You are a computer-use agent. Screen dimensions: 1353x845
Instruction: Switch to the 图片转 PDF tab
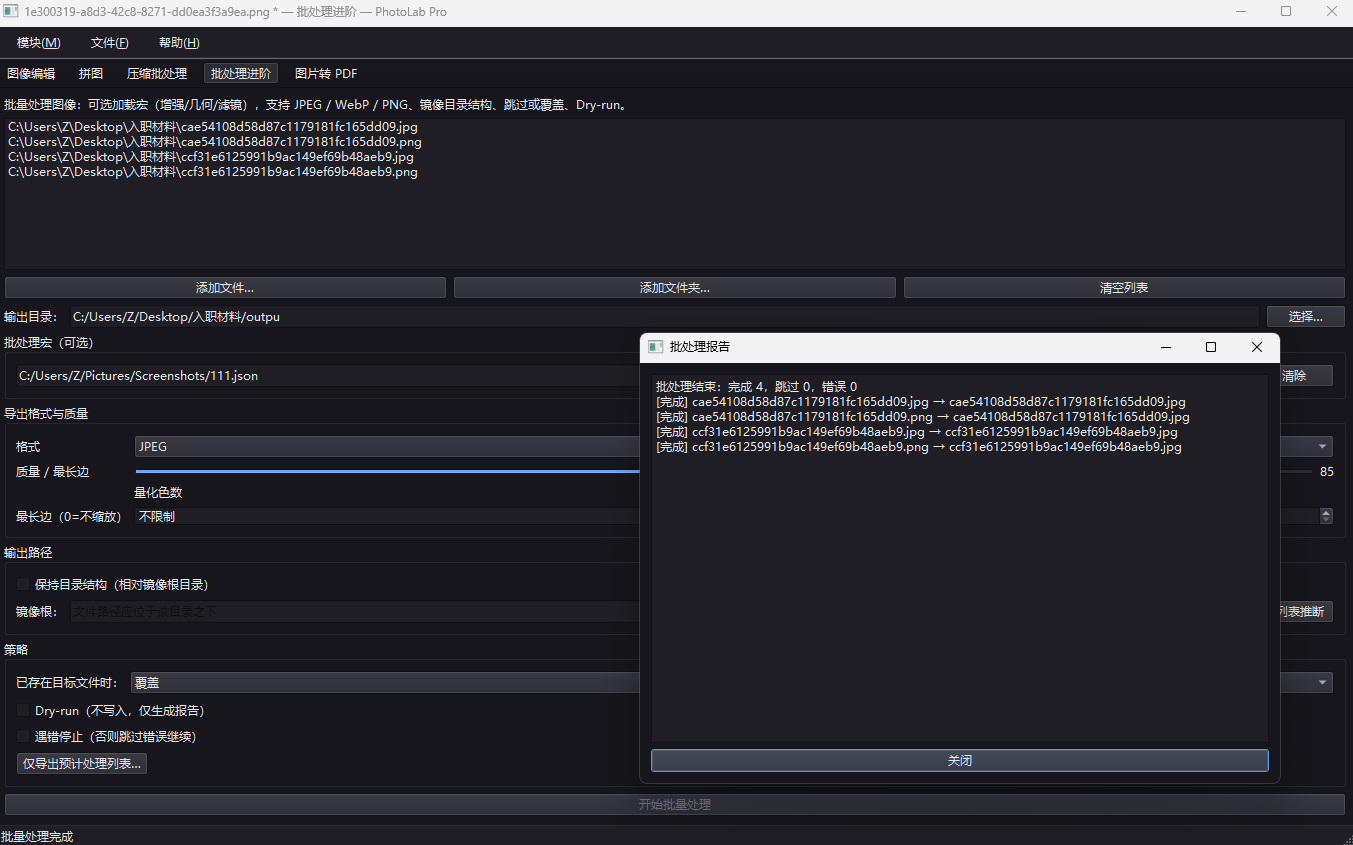pos(326,74)
